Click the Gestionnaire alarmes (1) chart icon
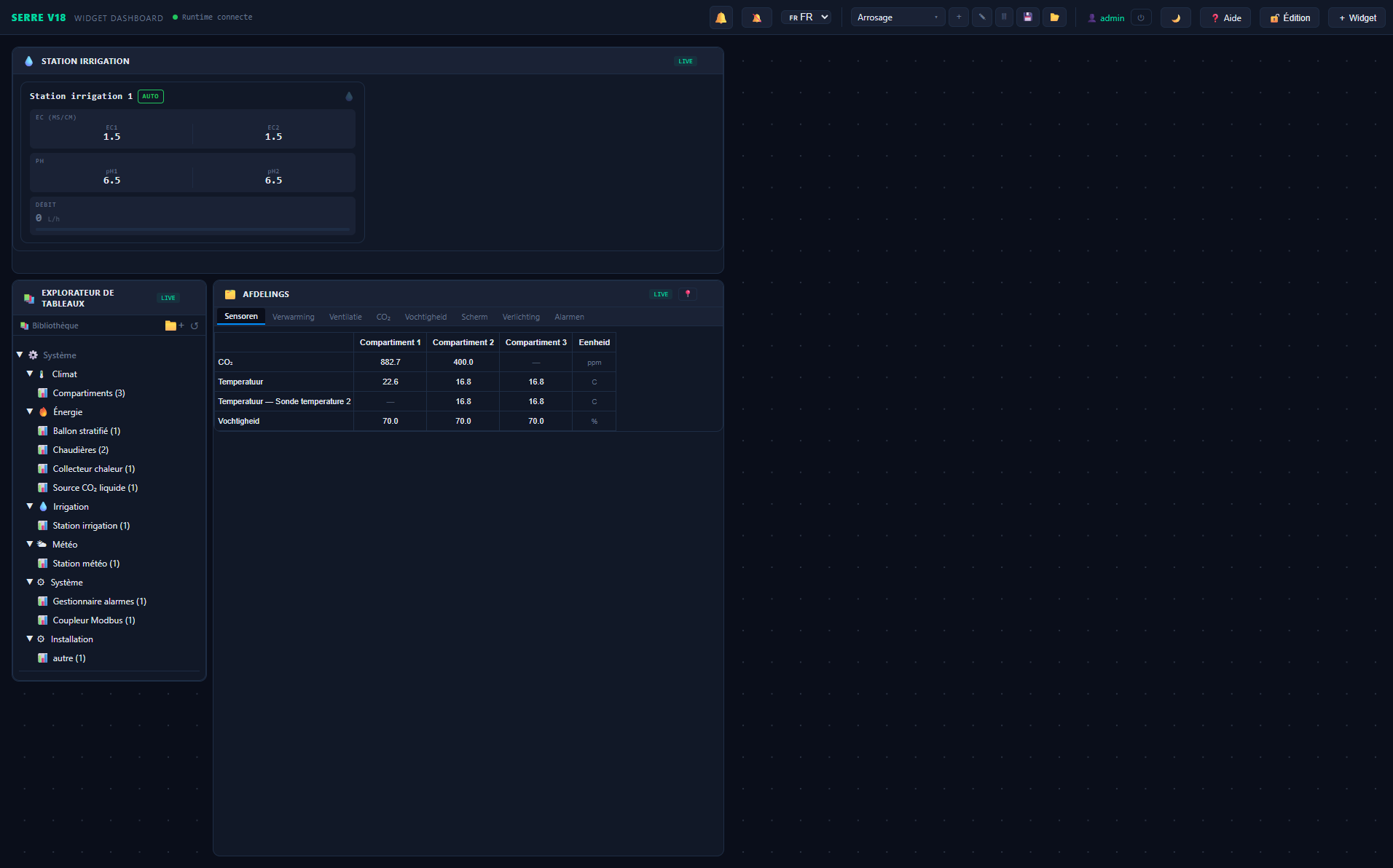Image resolution: width=1393 pixels, height=868 pixels. pyautogui.click(x=43, y=601)
